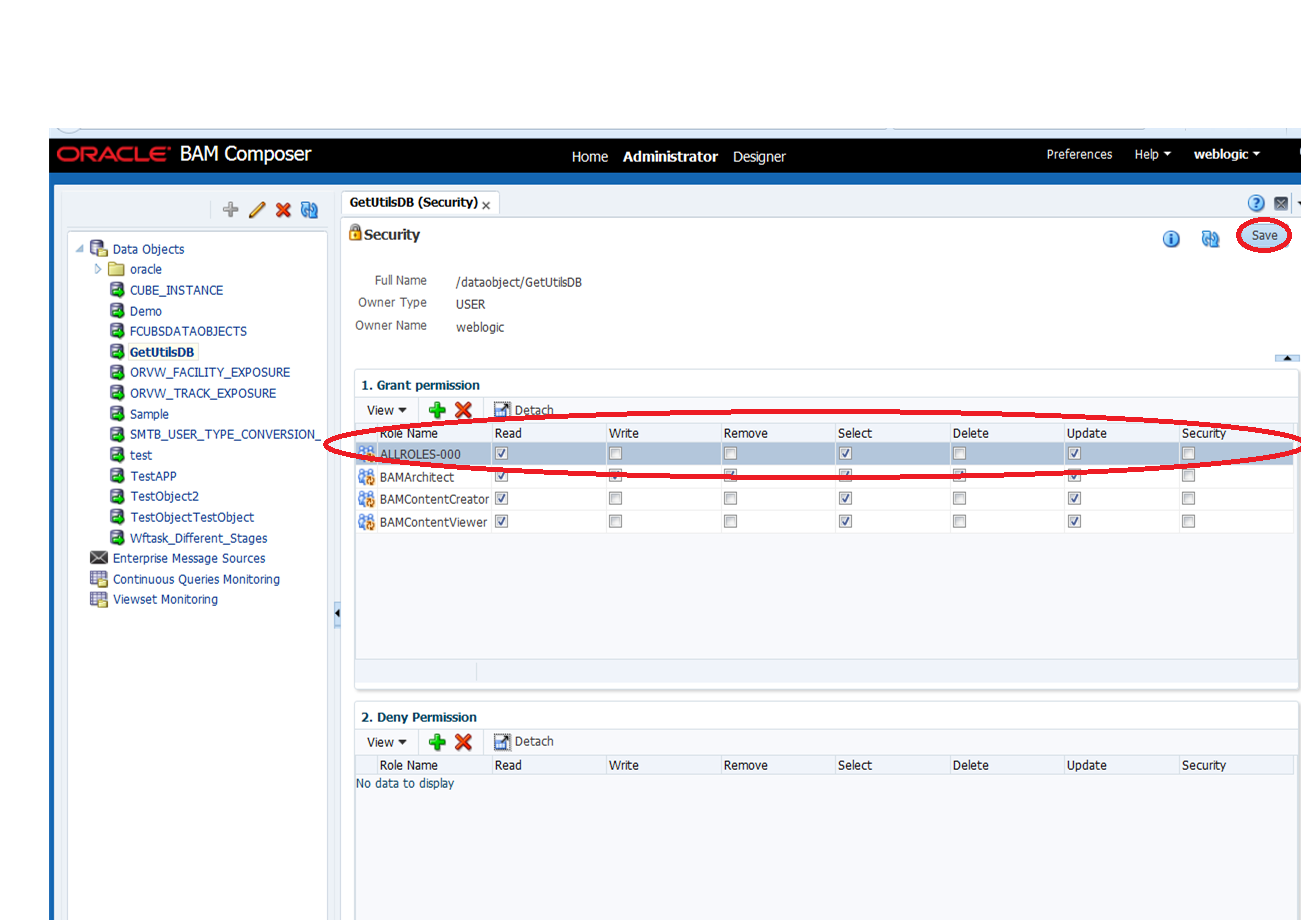
Task: Uncheck Read for BAMContentViewer
Action: coord(502,521)
